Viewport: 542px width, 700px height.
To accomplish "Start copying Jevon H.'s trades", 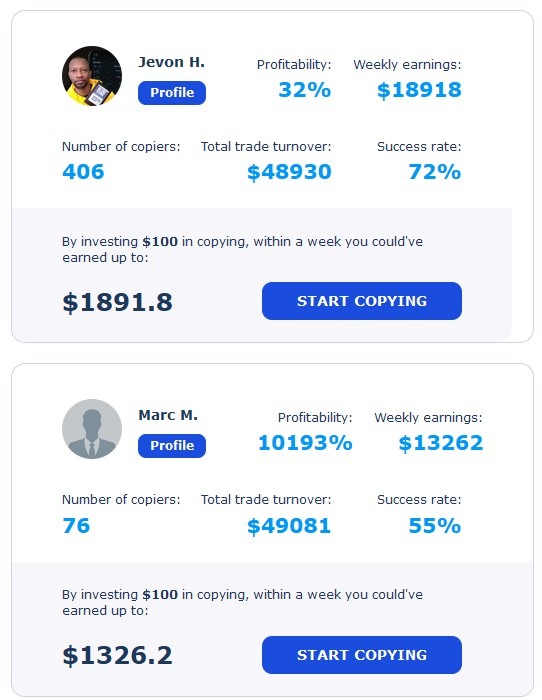I will 362,301.
